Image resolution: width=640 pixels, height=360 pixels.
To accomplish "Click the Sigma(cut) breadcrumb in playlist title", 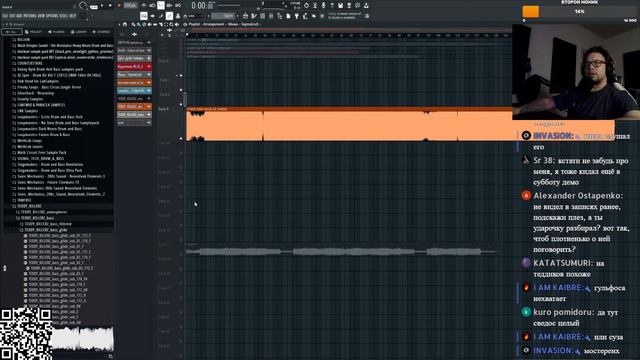I will (249, 24).
